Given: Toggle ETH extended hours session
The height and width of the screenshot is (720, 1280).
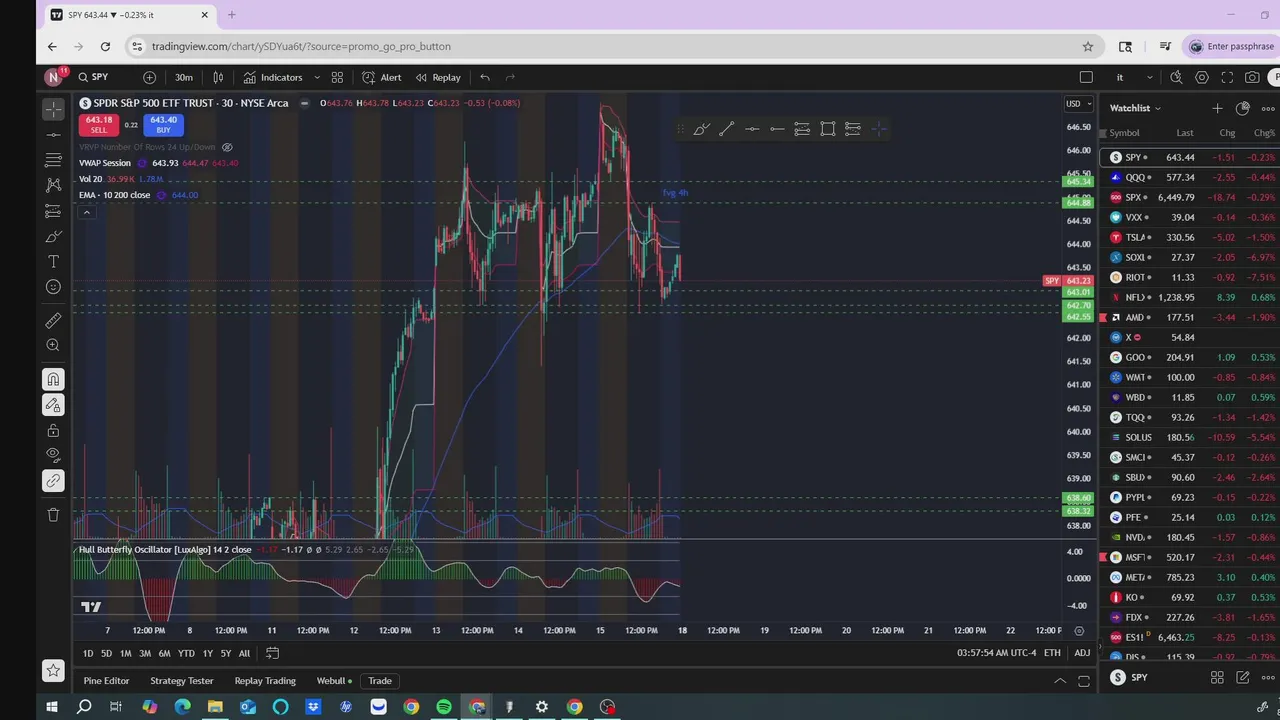Looking at the screenshot, I should [1052, 653].
